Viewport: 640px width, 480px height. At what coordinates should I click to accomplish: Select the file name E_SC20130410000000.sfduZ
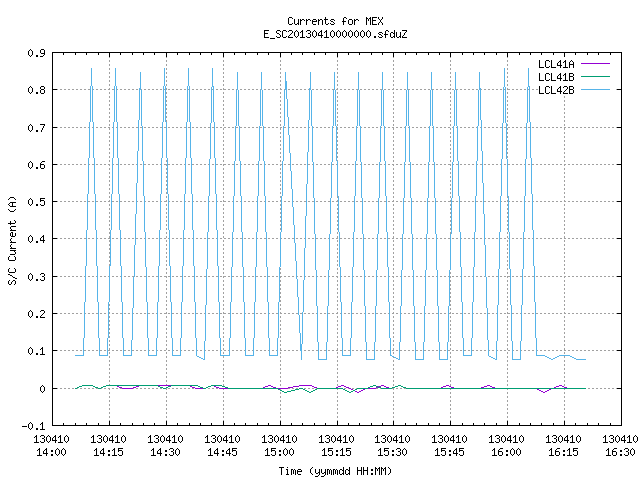point(335,34)
